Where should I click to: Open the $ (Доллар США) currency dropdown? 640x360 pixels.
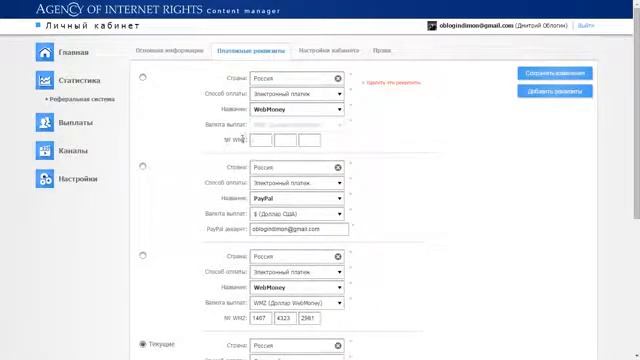coord(297,214)
